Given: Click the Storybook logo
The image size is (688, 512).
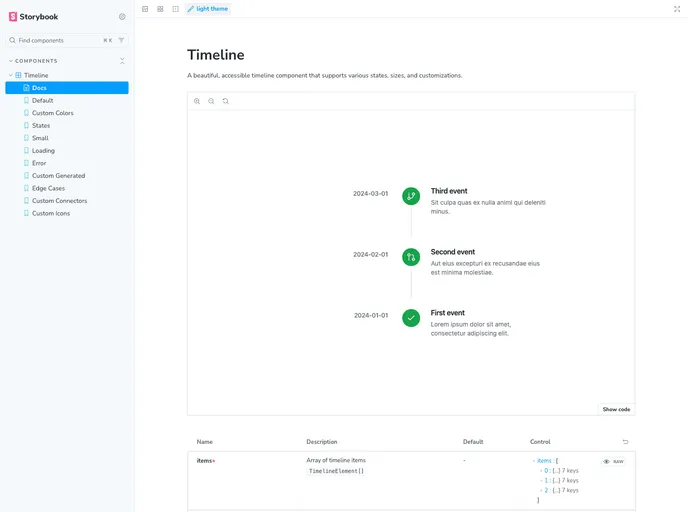Looking at the screenshot, I should [34, 17].
